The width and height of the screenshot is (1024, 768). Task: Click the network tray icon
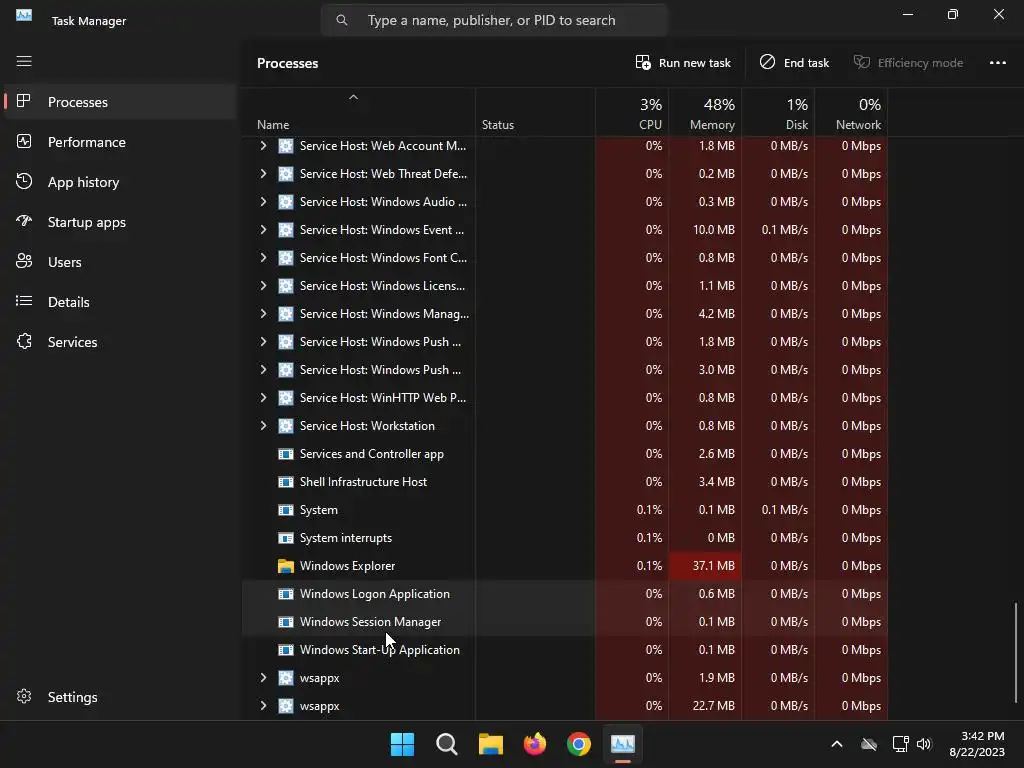901,744
